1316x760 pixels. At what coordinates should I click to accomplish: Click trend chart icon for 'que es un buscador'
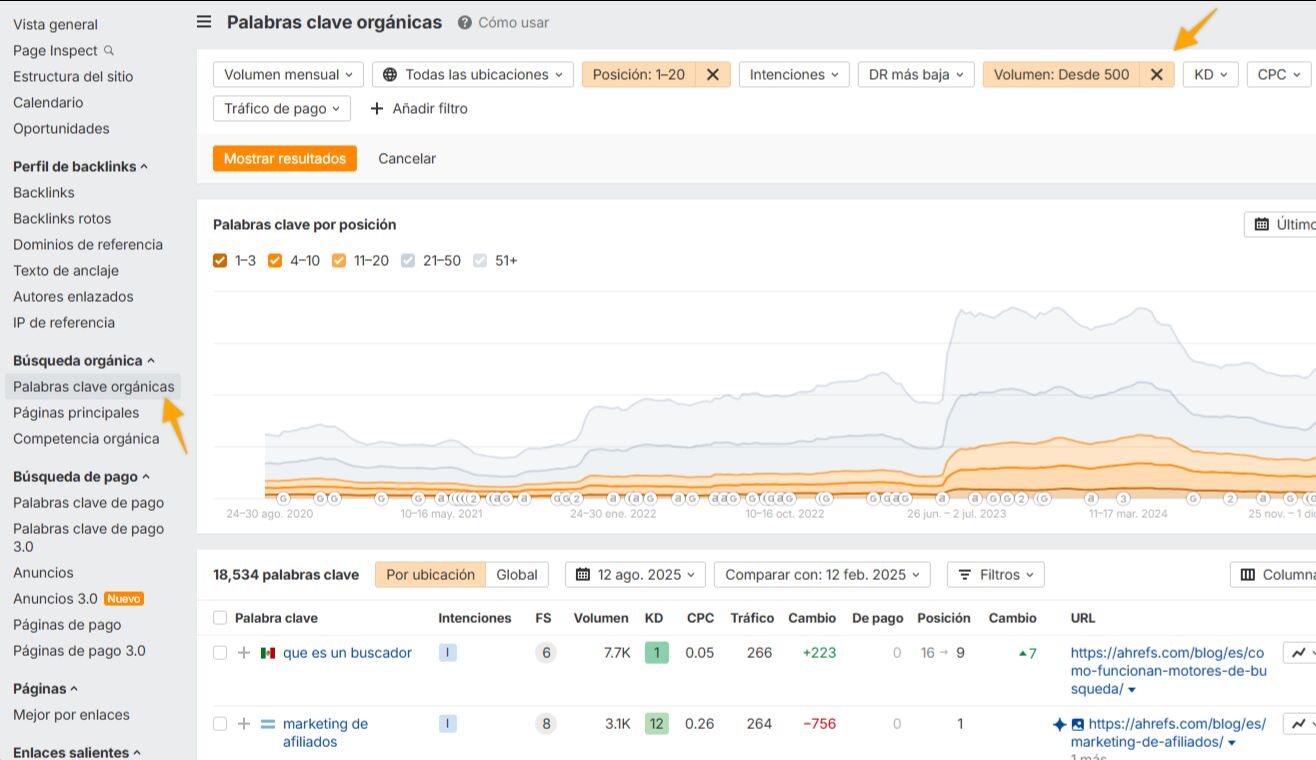1298,653
